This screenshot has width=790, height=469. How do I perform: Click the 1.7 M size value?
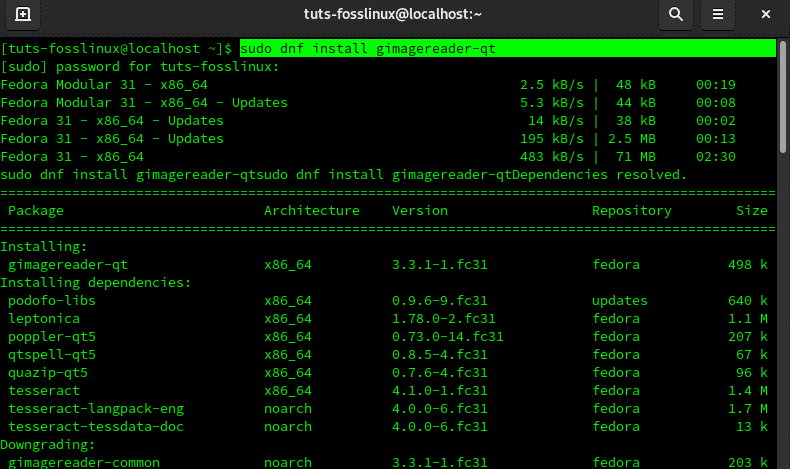[748, 409]
